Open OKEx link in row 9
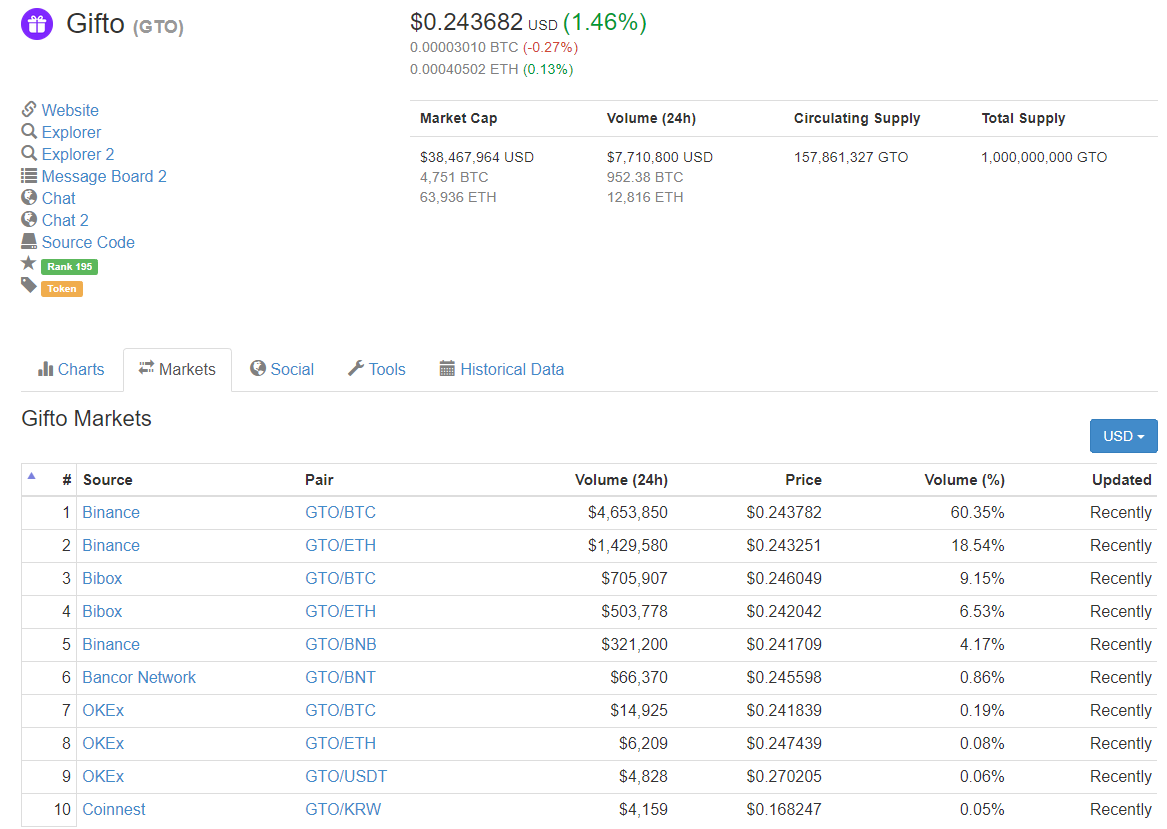The height and width of the screenshot is (829, 1167). (103, 776)
